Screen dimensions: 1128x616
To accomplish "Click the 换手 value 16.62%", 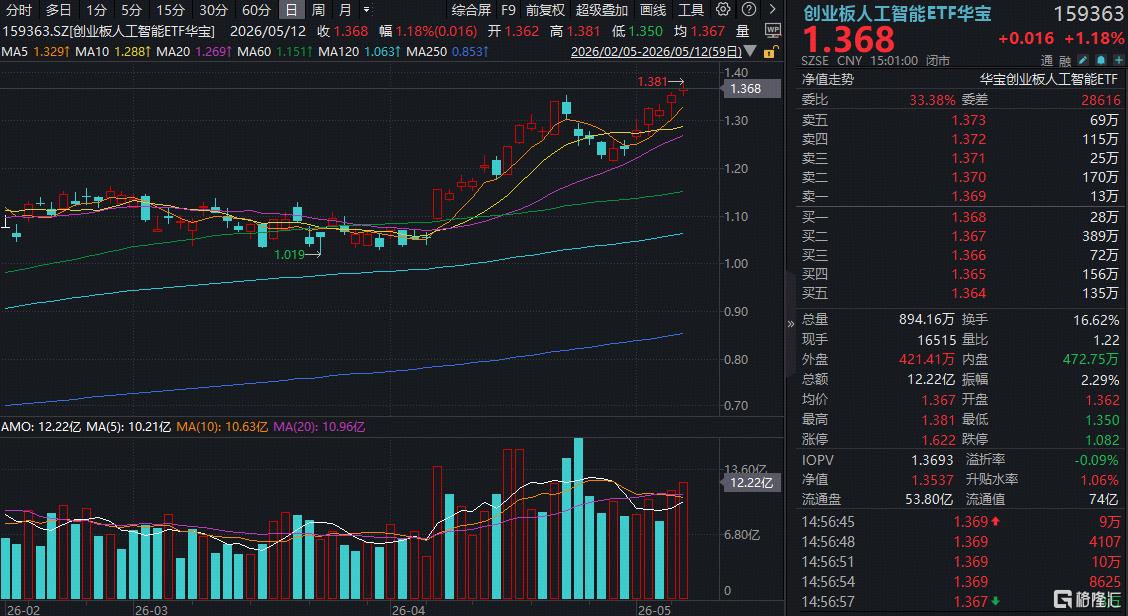I will coord(1095,320).
